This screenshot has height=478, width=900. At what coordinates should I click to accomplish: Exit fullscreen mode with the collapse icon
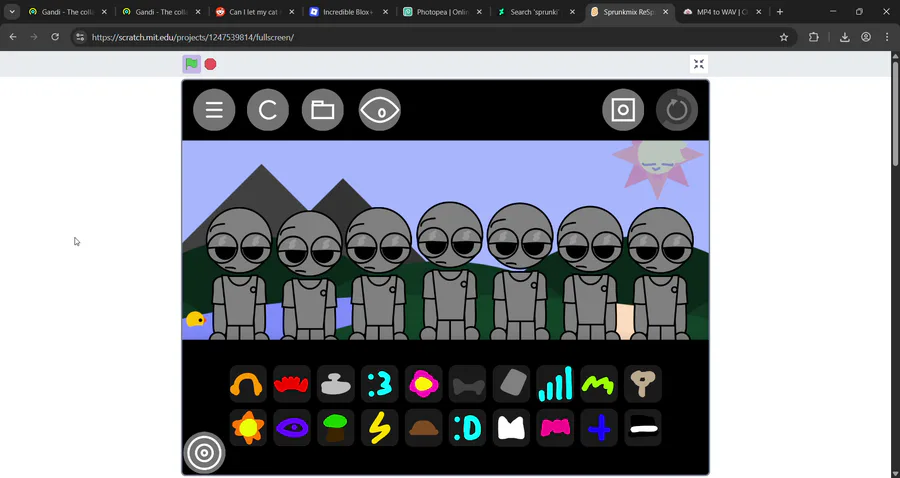(699, 64)
